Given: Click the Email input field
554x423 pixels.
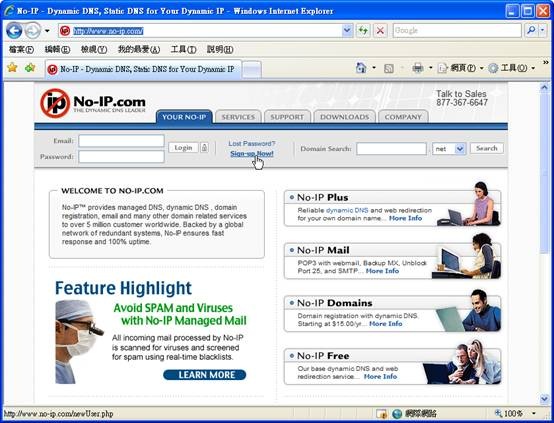Looking at the screenshot, I should point(121,141).
